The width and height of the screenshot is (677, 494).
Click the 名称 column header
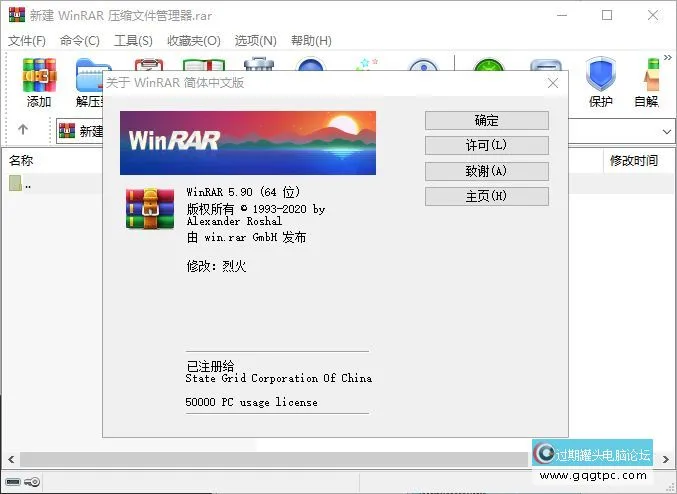(21, 161)
